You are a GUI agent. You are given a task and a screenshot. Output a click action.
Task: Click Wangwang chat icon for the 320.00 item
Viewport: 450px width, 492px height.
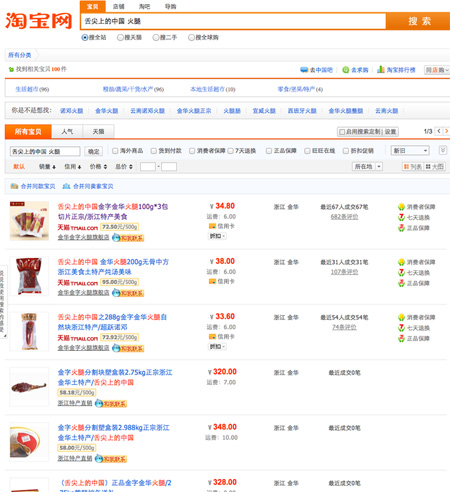tap(111, 404)
